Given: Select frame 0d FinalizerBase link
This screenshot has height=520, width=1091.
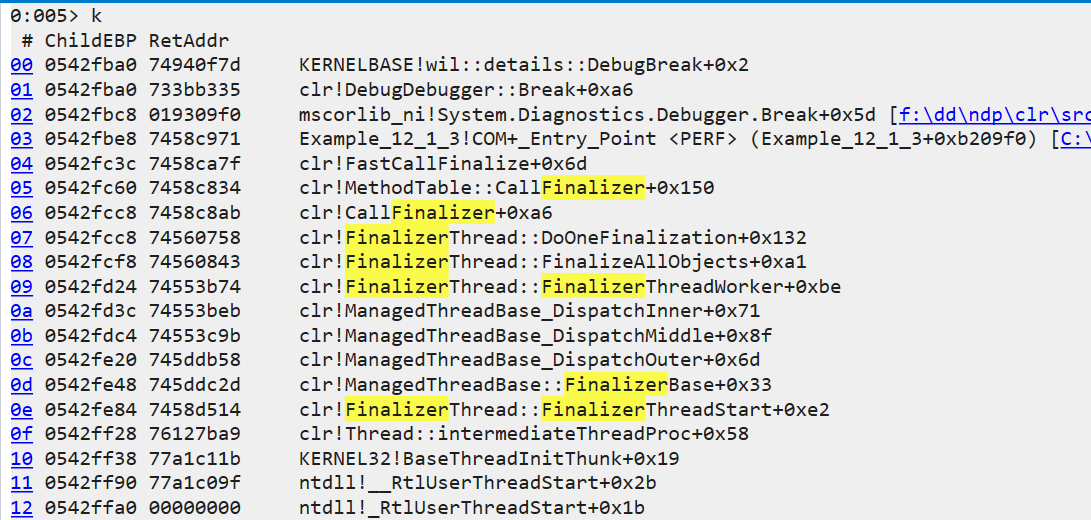Looking at the screenshot, I should 22,385.
